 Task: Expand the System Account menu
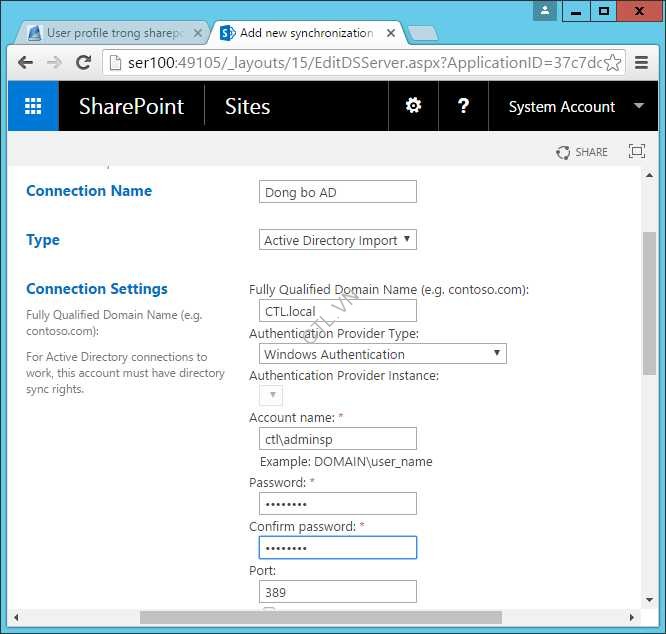coord(575,107)
